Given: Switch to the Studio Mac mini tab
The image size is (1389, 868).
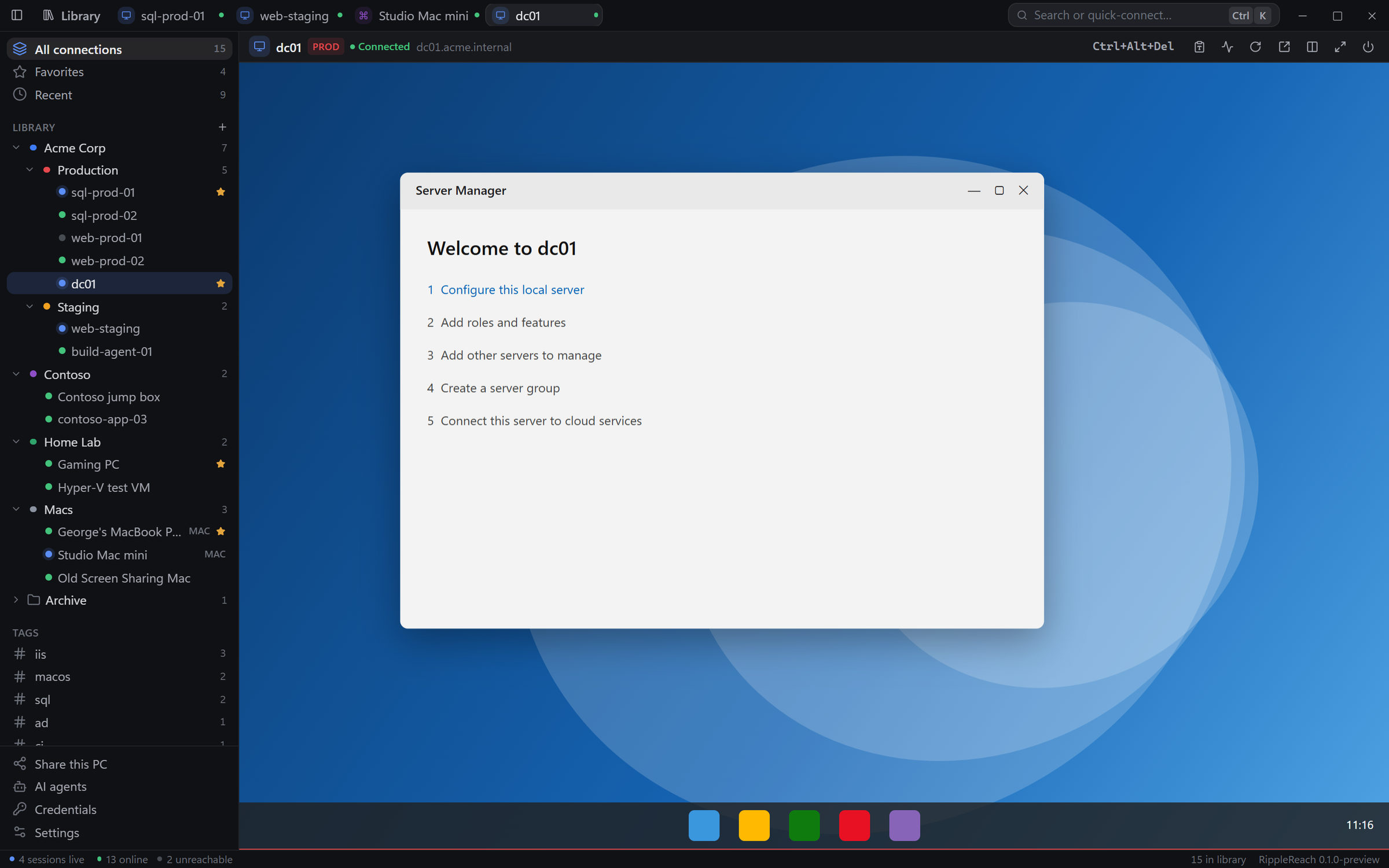Looking at the screenshot, I should pyautogui.click(x=418, y=16).
